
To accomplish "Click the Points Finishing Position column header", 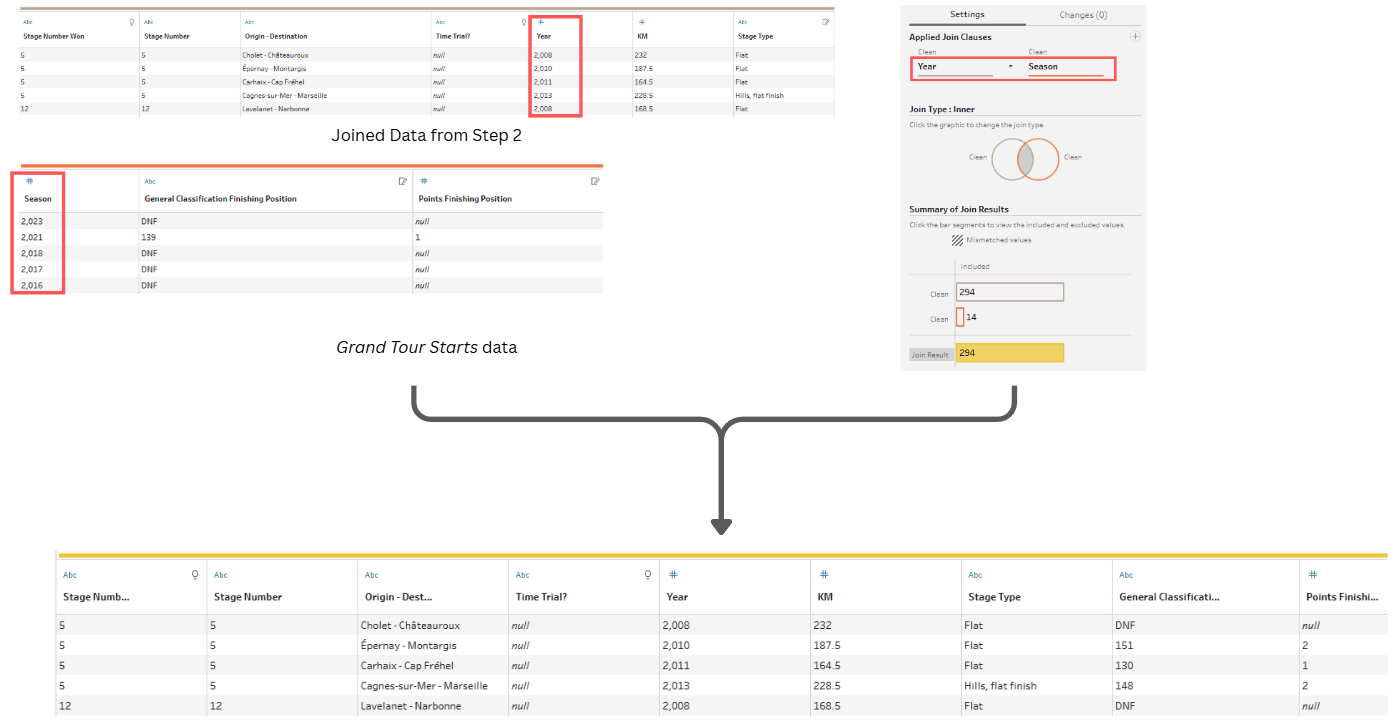I will click(x=463, y=199).
